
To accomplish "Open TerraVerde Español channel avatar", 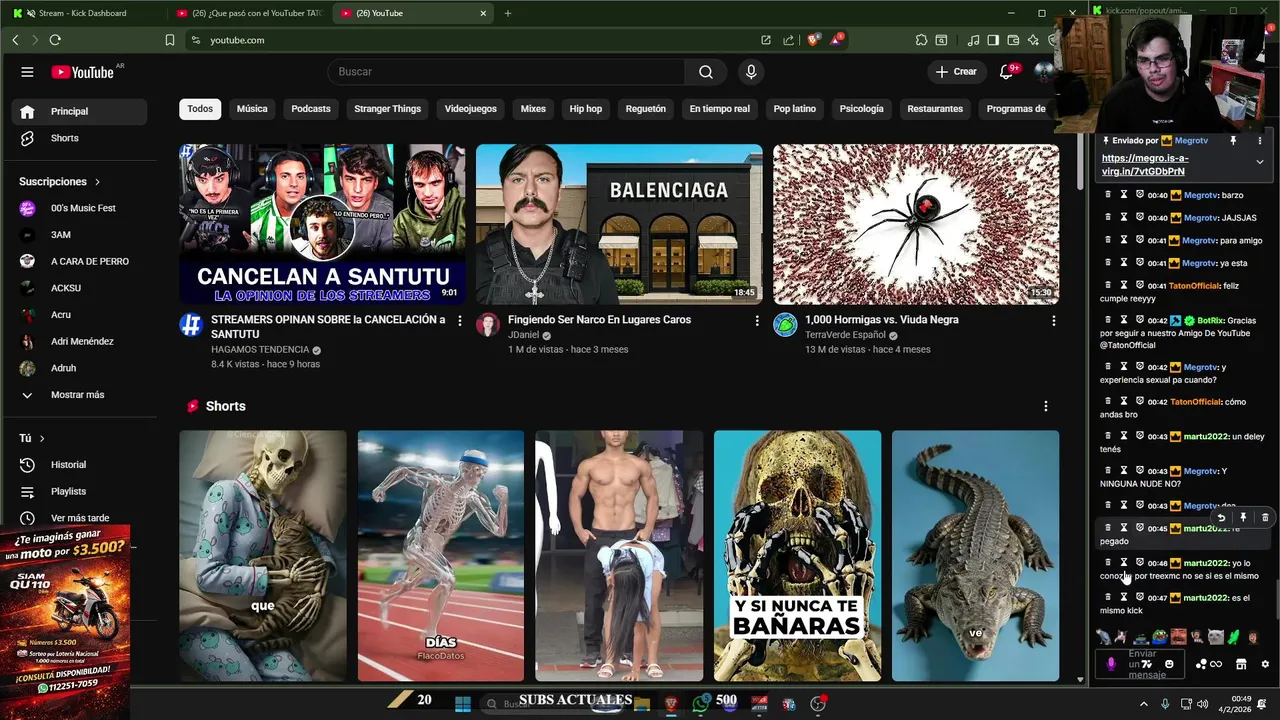I will [x=785, y=324].
